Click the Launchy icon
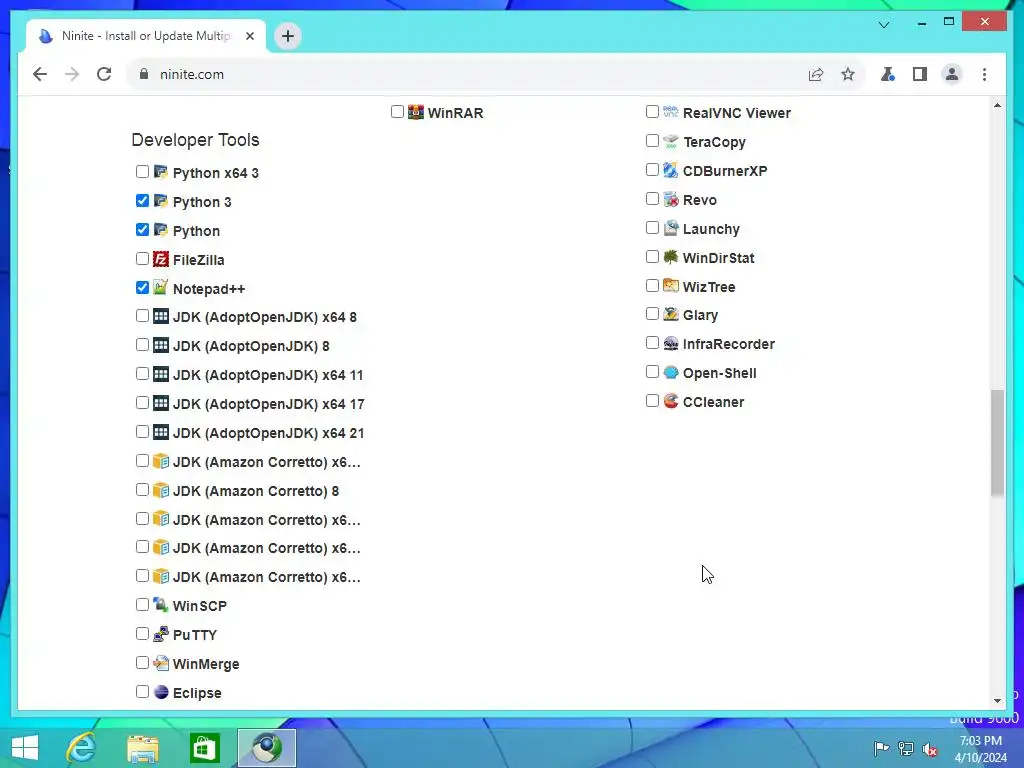 pos(671,228)
